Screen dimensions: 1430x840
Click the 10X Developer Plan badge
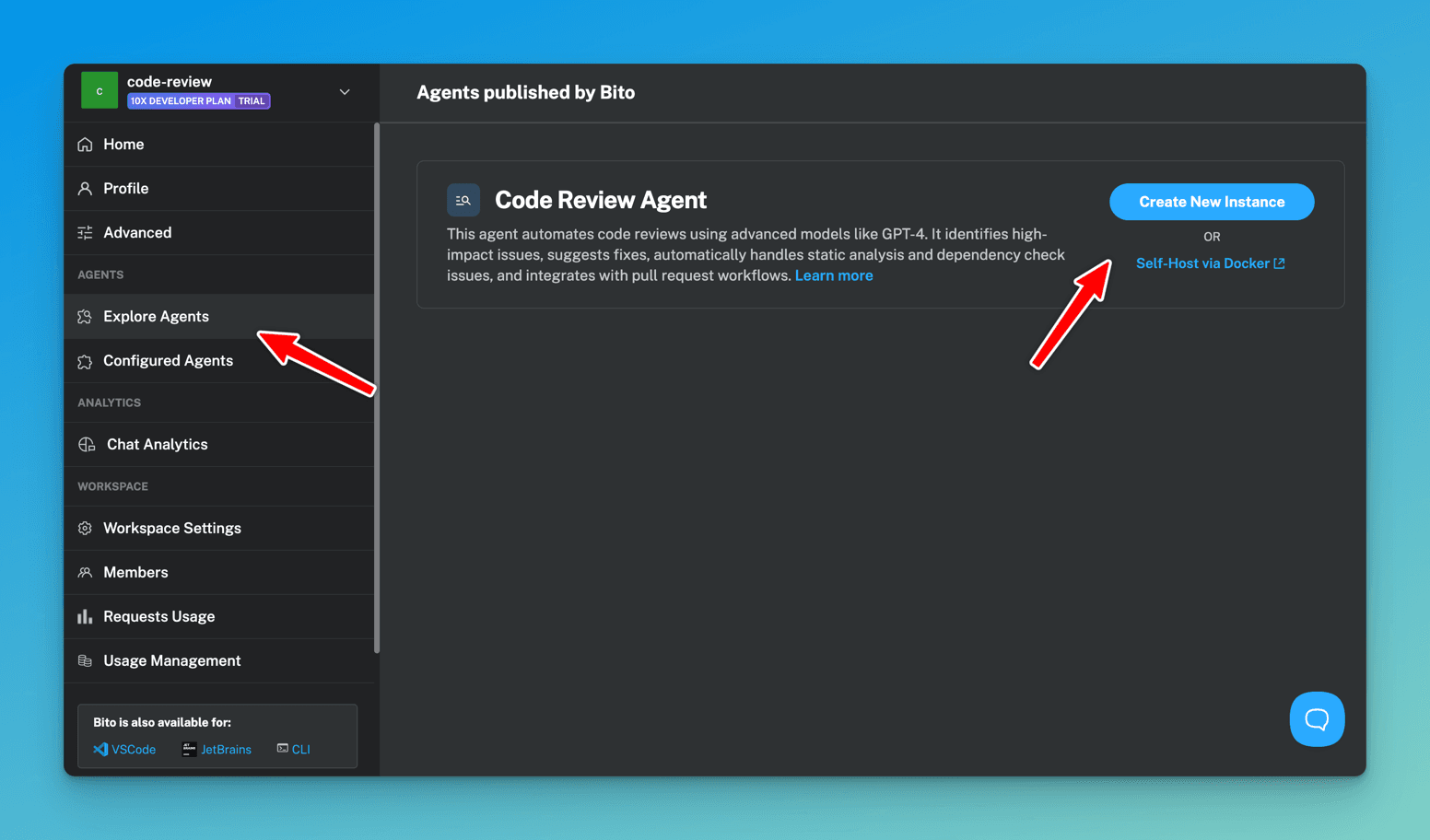[181, 101]
